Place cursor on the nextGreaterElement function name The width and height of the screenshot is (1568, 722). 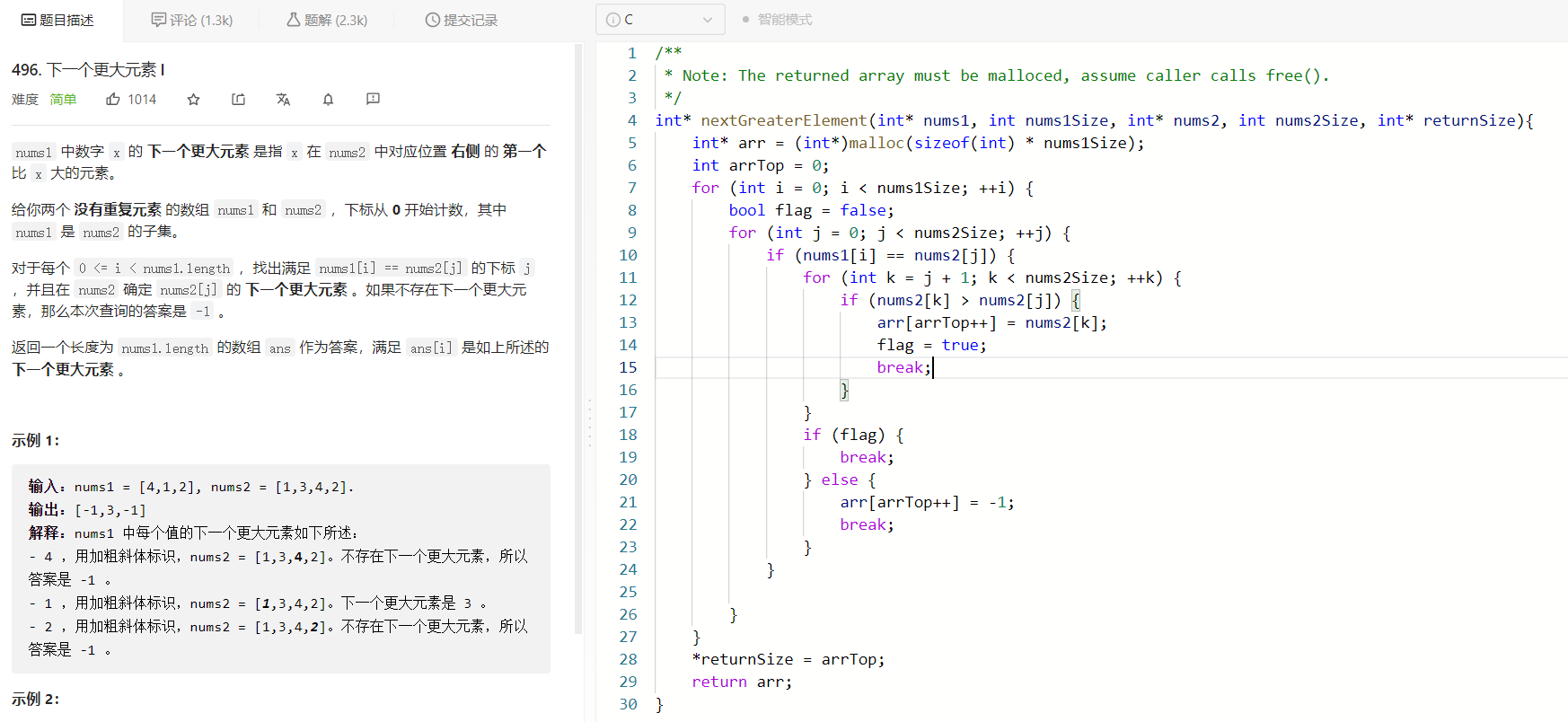point(783,120)
